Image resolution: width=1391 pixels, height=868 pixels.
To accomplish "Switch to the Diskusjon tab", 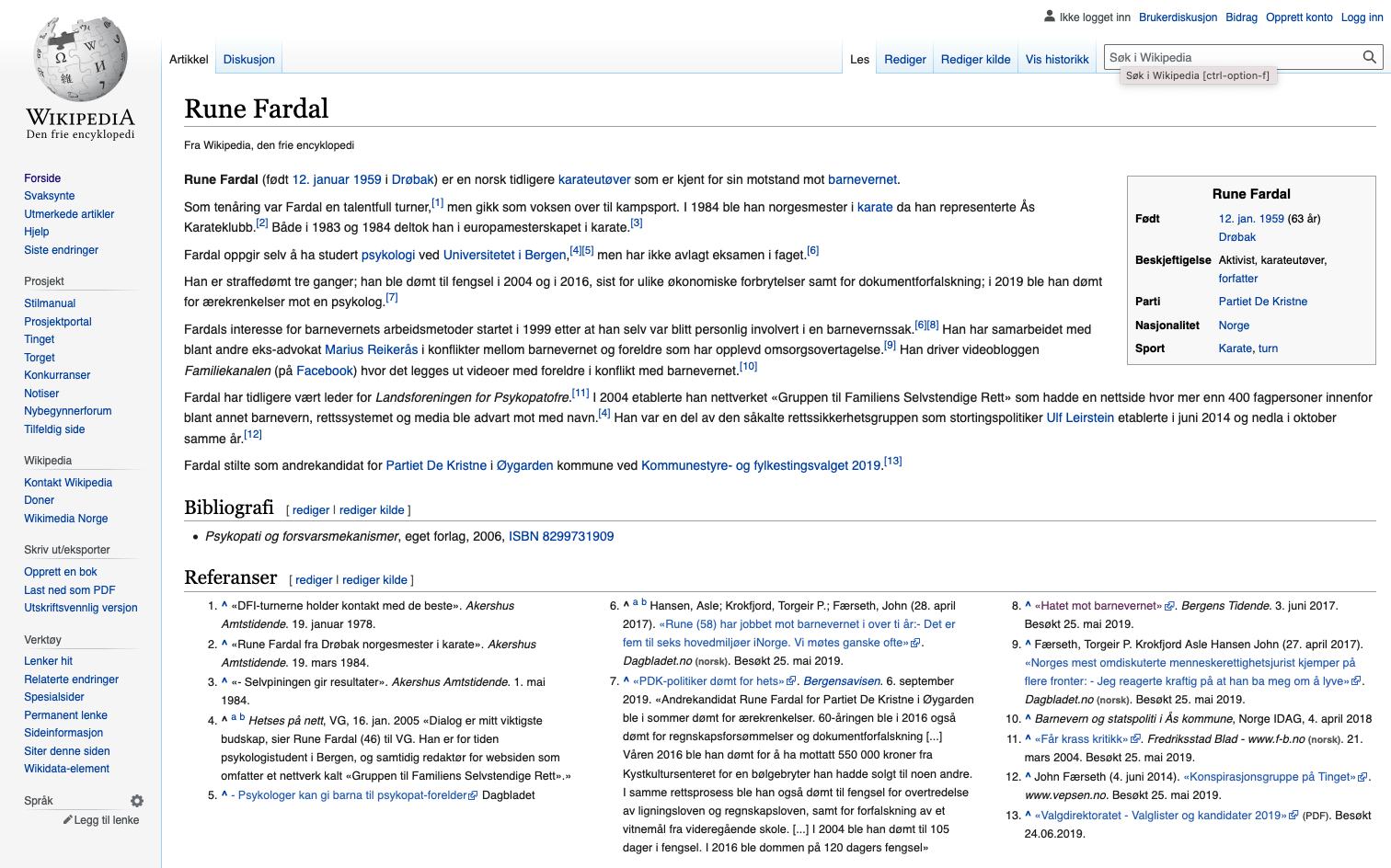I will 249,59.
